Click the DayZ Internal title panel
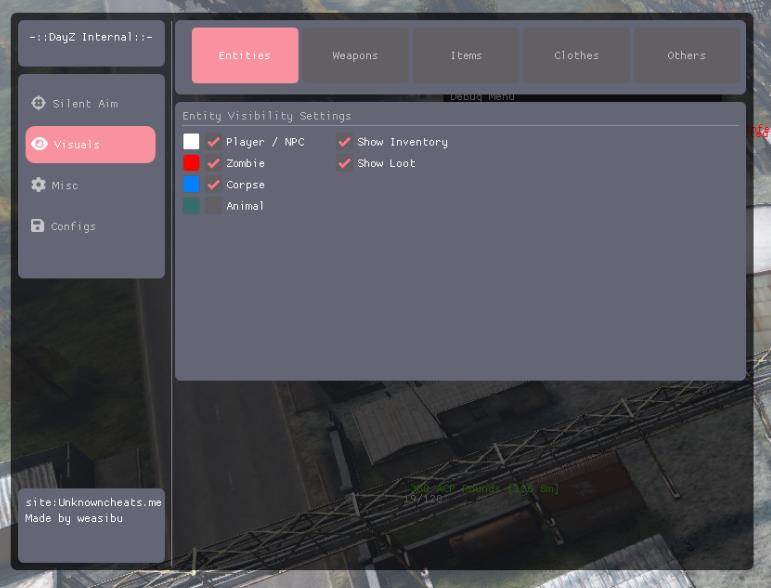Screen dimensions: 771x588 coord(91,38)
